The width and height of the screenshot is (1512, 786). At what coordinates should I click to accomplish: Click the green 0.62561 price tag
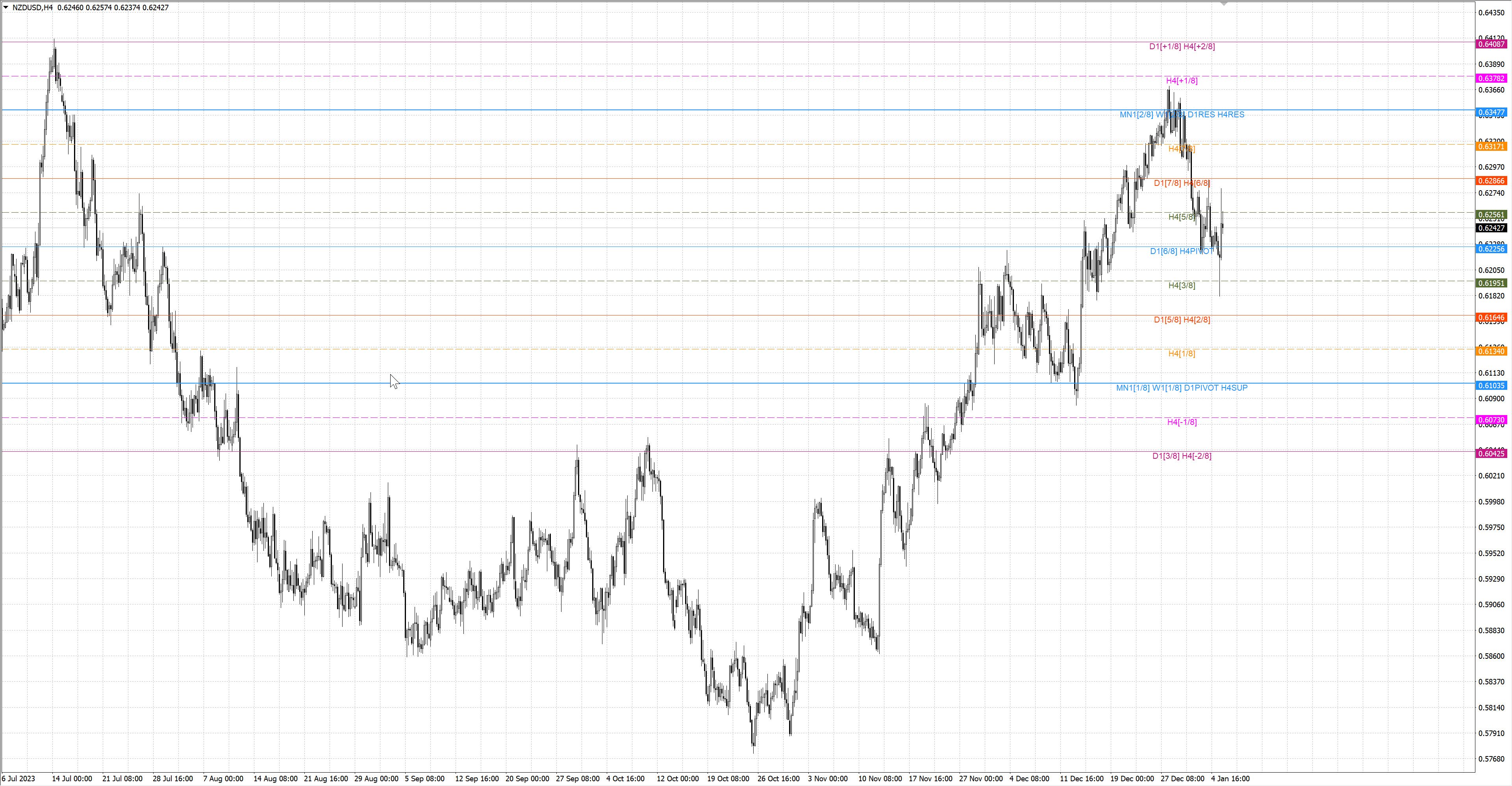pos(1491,215)
